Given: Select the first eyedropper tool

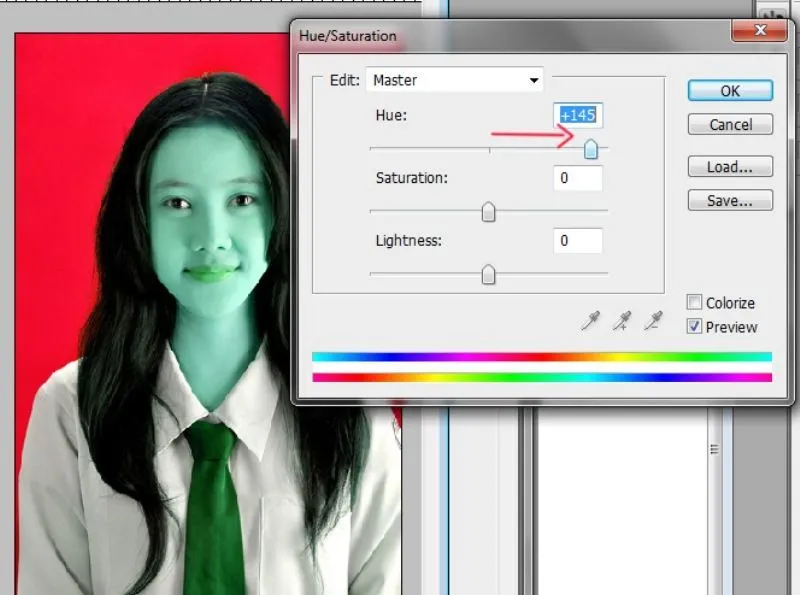Looking at the screenshot, I should (x=590, y=320).
